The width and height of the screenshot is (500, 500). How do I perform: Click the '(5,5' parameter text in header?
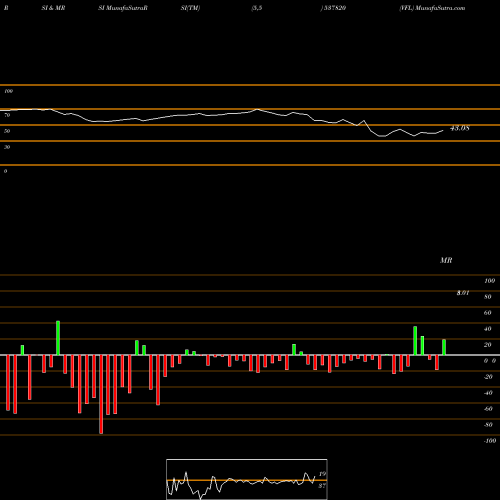pyautogui.click(x=257, y=8)
